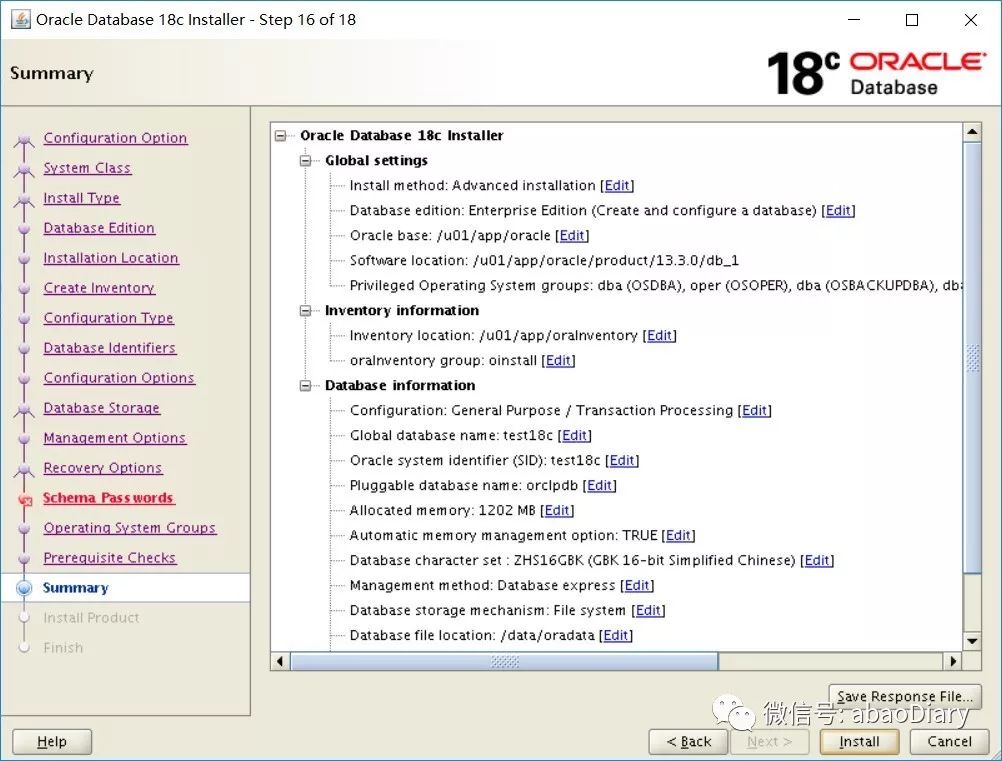Open the Recovery Options step
The height and width of the screenshot is (761, 1002).
[x=102, y=468]
